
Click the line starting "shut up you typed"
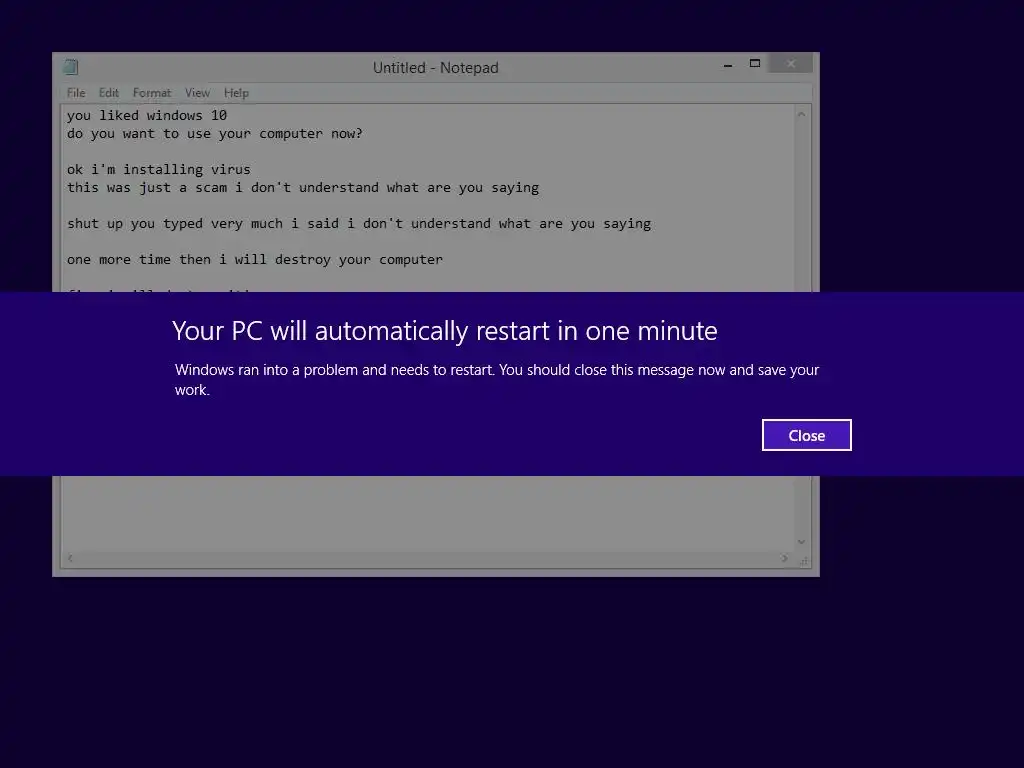click(x=359, y=224)
